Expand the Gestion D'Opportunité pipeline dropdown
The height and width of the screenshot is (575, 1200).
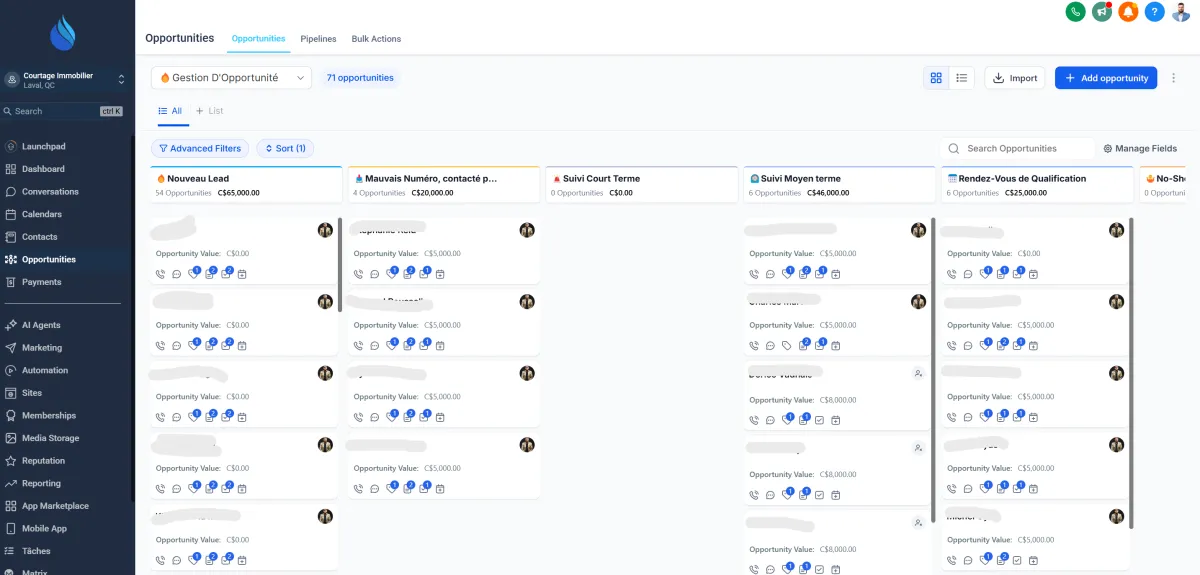pyautogui.click(x=231, y=78)
